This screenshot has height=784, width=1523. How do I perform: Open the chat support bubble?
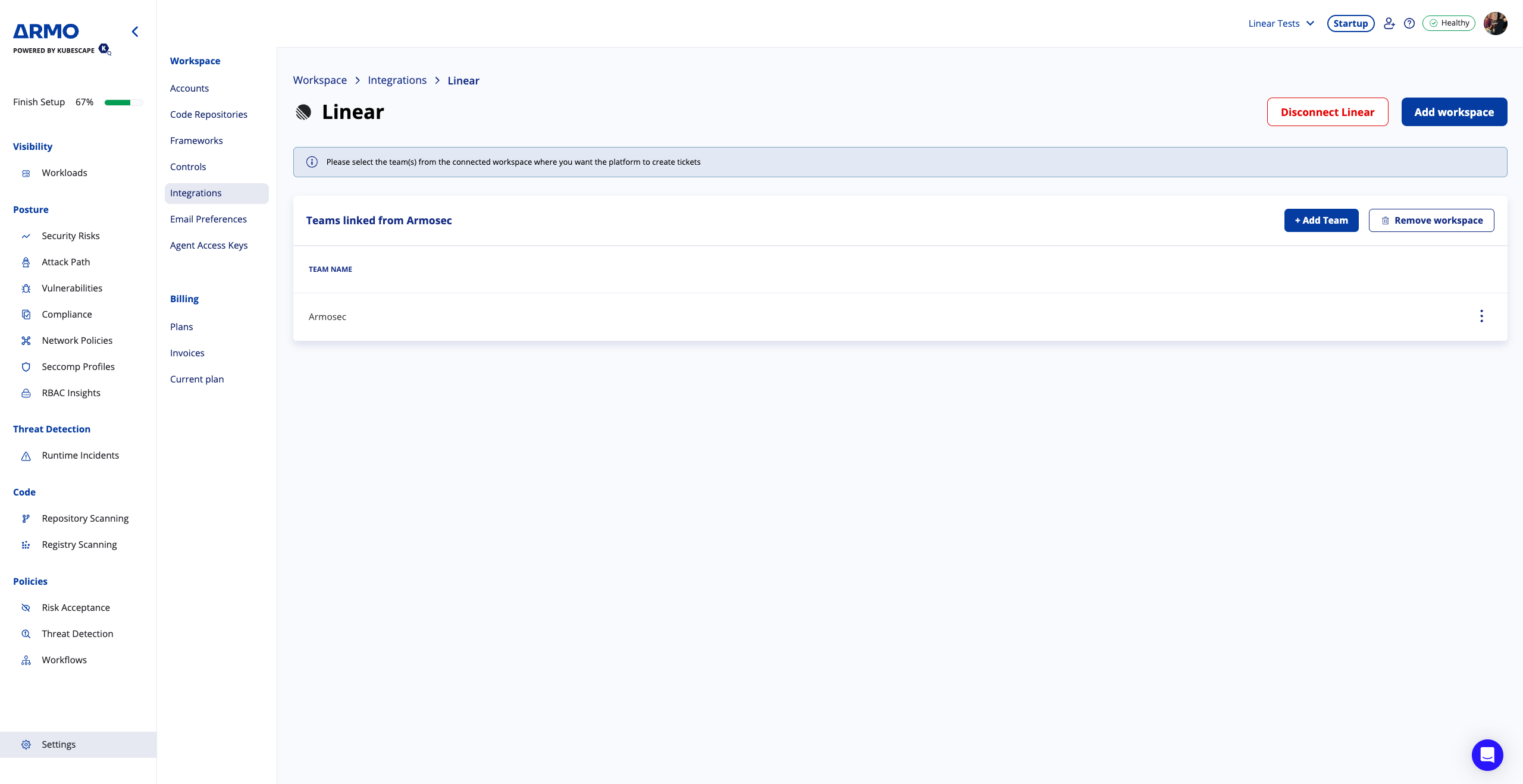1487,755
